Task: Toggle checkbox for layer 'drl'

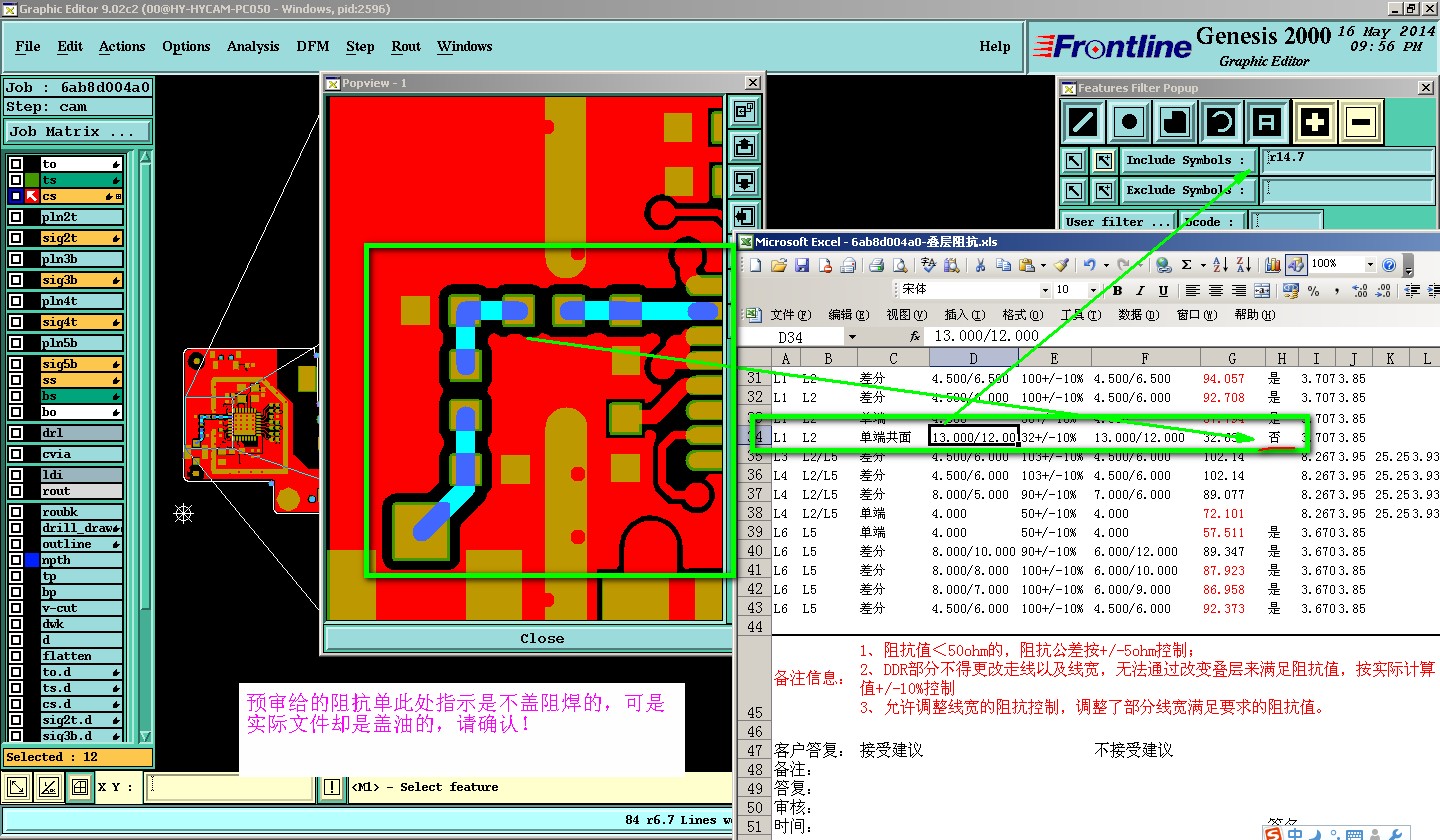Action: [x=16, y=433]
